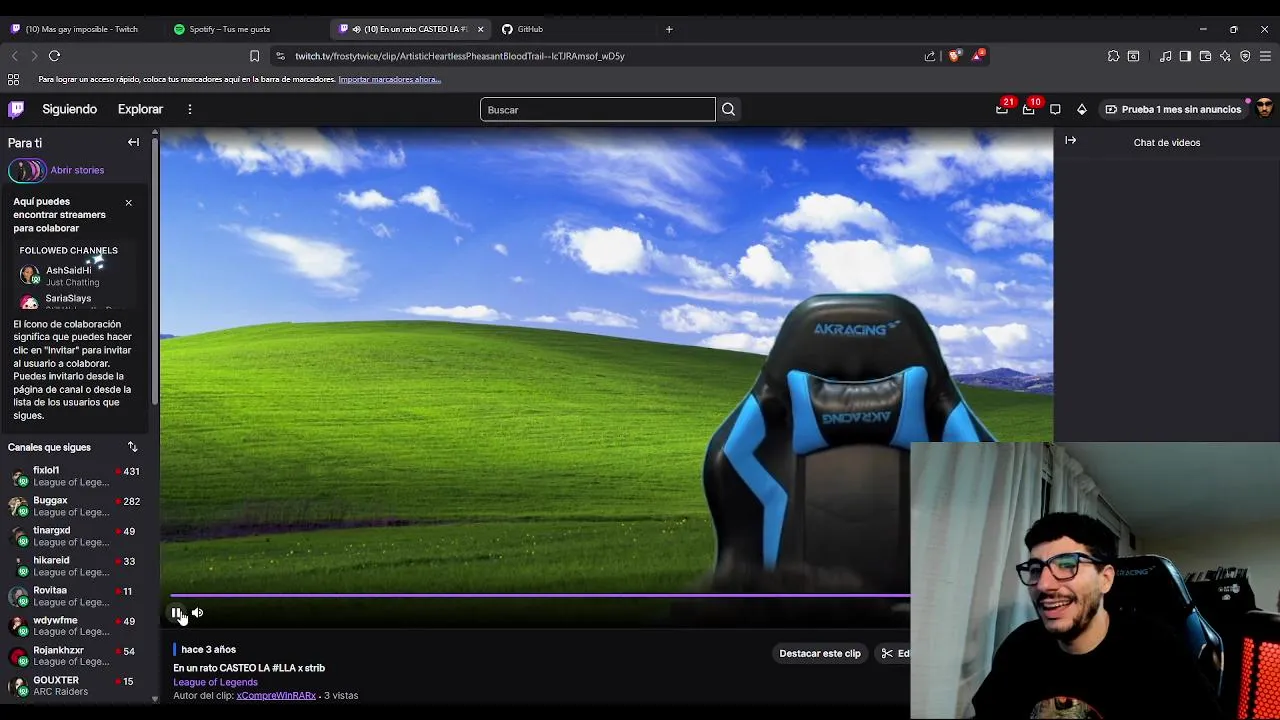Open the notifications inbox with badge 10
The width and height of the screenshot is (1280, 720).
click(1029, 109)
